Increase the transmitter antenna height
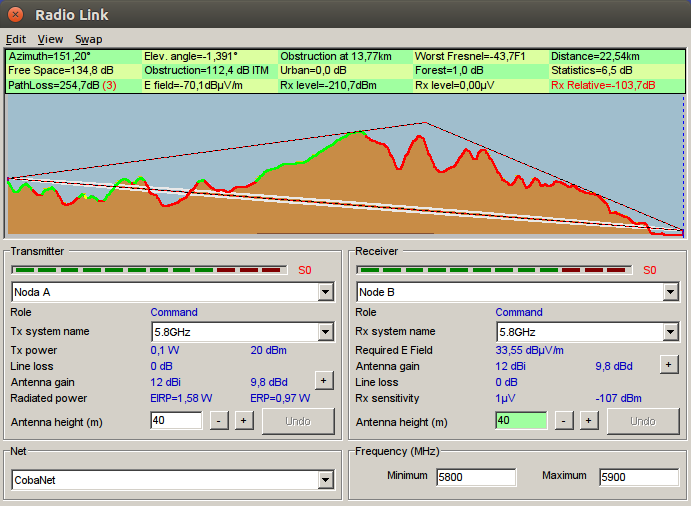Image resolution: width=691 pixels, height=506 pixels. pyautogui.click(x=243, y=421)
